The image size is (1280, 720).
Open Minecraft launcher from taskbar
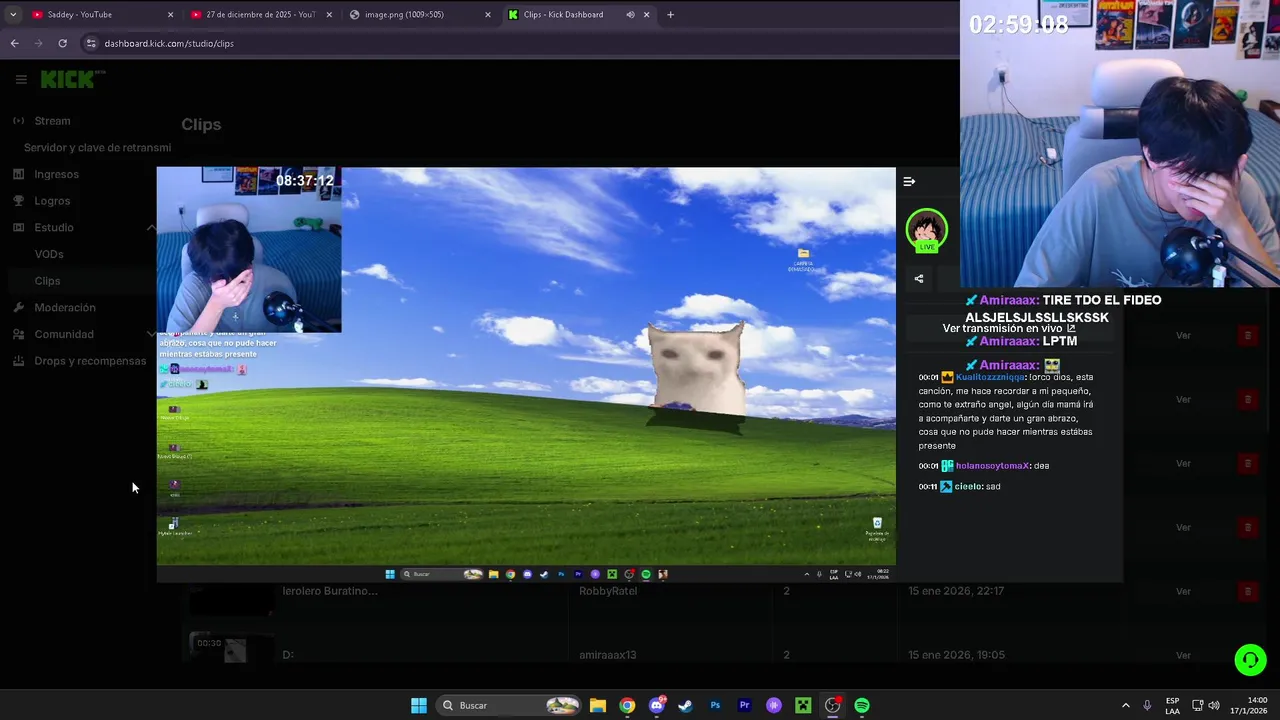pyautogui.click(x=803, y=705)
